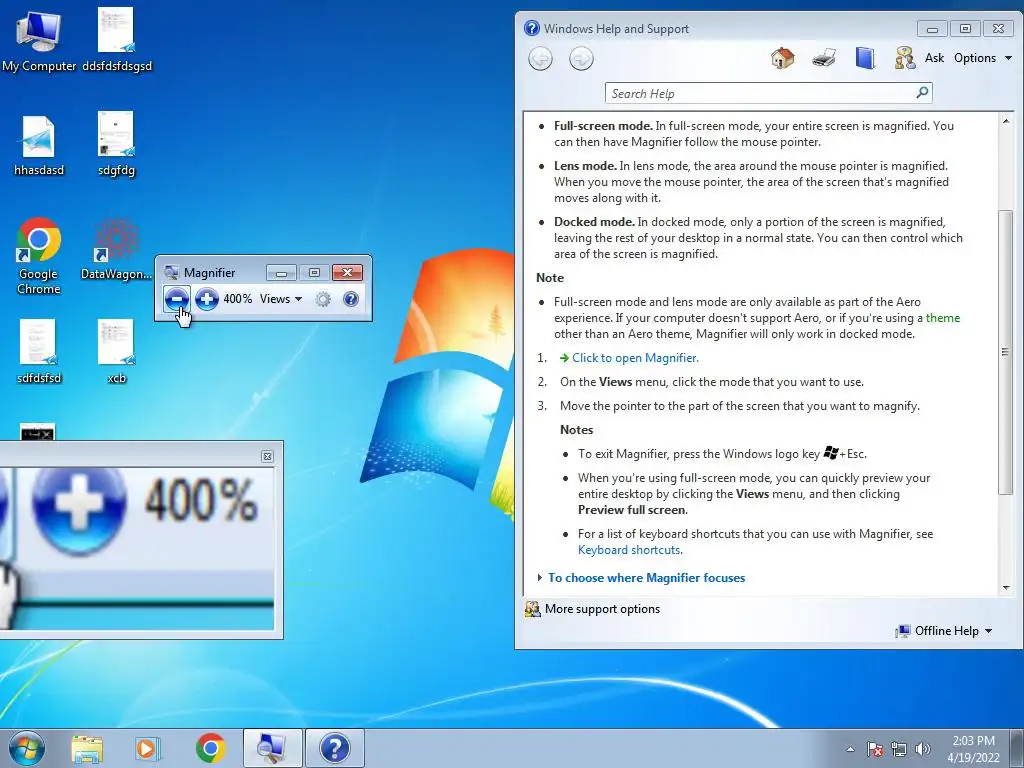This screenshot has height=768, width=1024.
Task: Click the network tray icon
Action: 899,749
